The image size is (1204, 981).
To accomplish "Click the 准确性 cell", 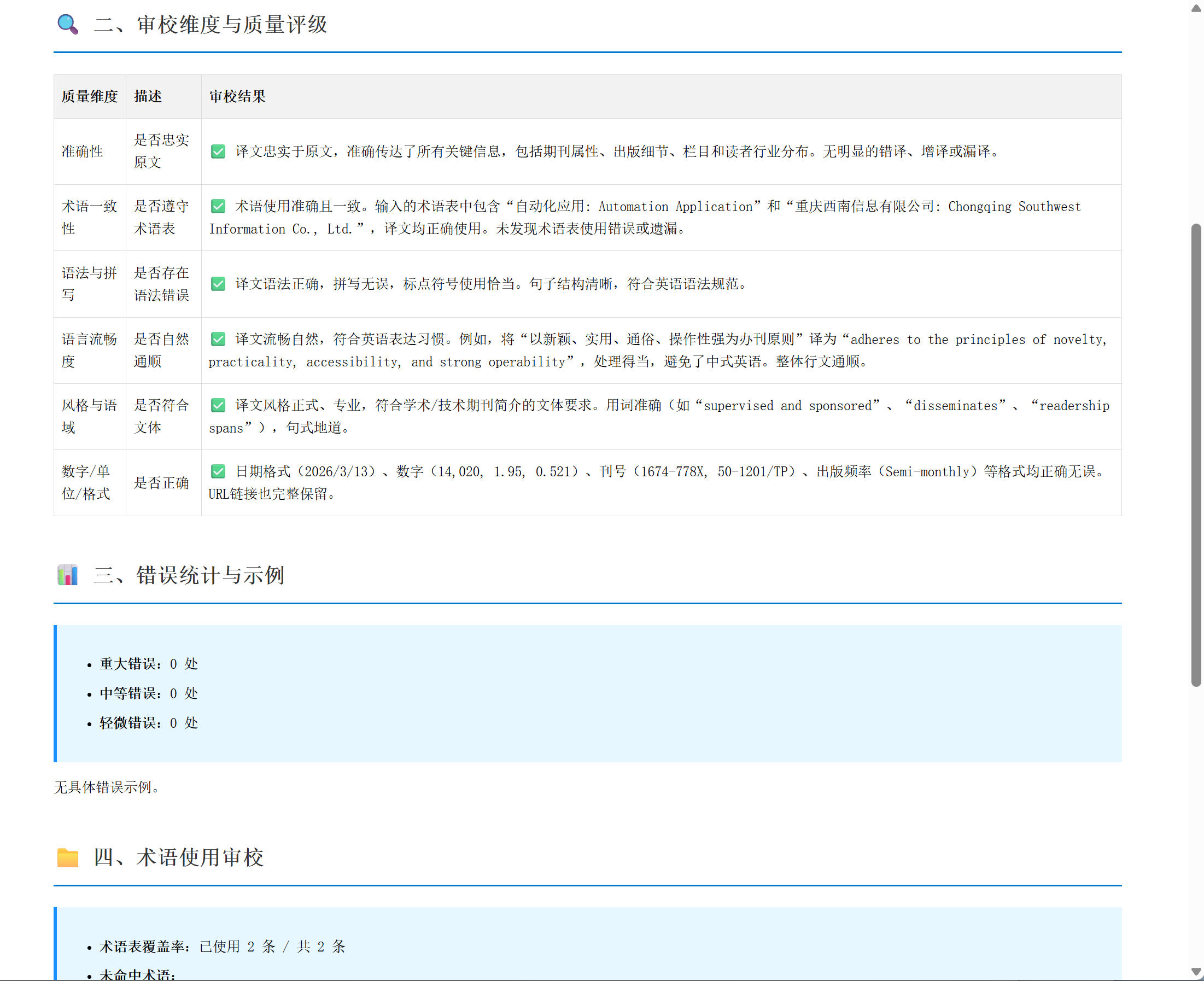I will 90,151.
